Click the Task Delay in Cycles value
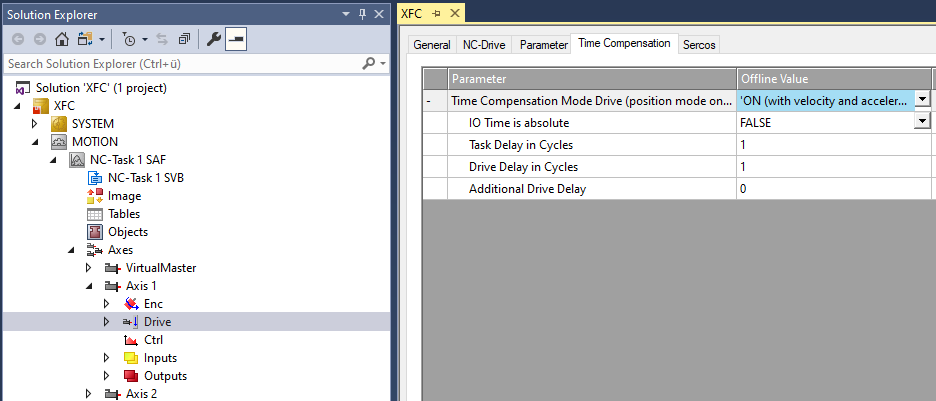This screenshot has width=936, height=401. click(x=833, y=144)
